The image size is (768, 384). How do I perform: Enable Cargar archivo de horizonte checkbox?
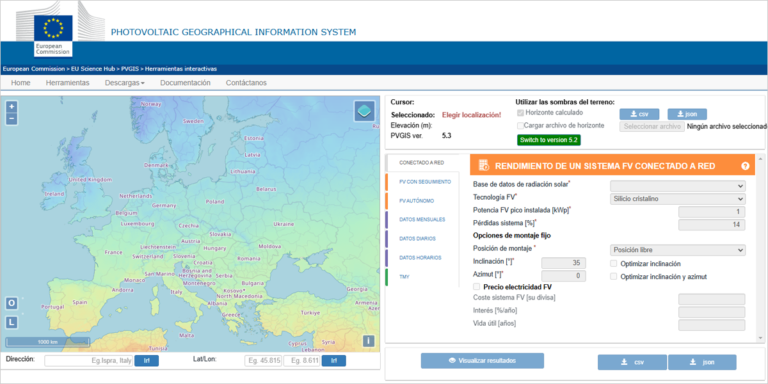click(x=521, y=125)
